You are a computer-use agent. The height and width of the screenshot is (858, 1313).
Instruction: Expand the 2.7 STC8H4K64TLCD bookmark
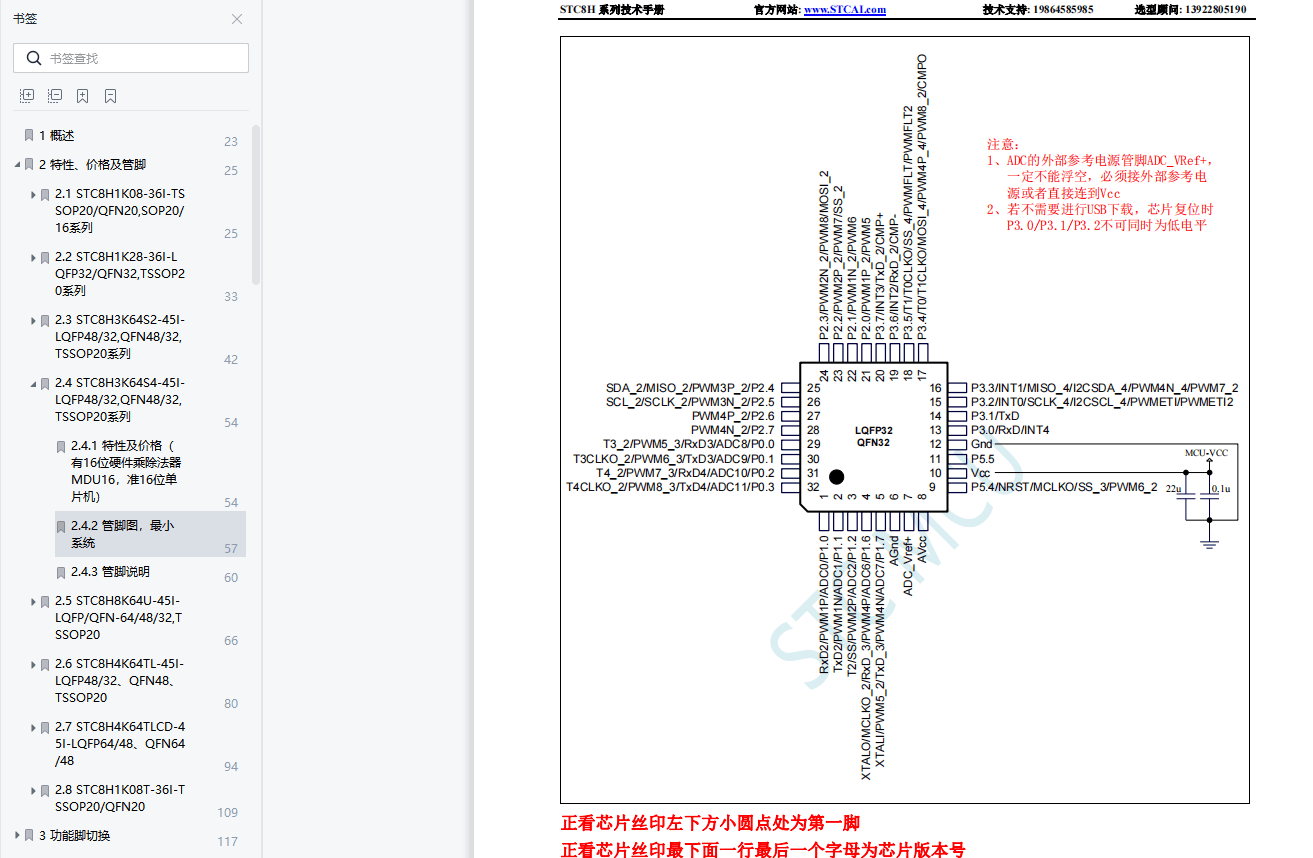pyautogui.click(x=33, y=728)
